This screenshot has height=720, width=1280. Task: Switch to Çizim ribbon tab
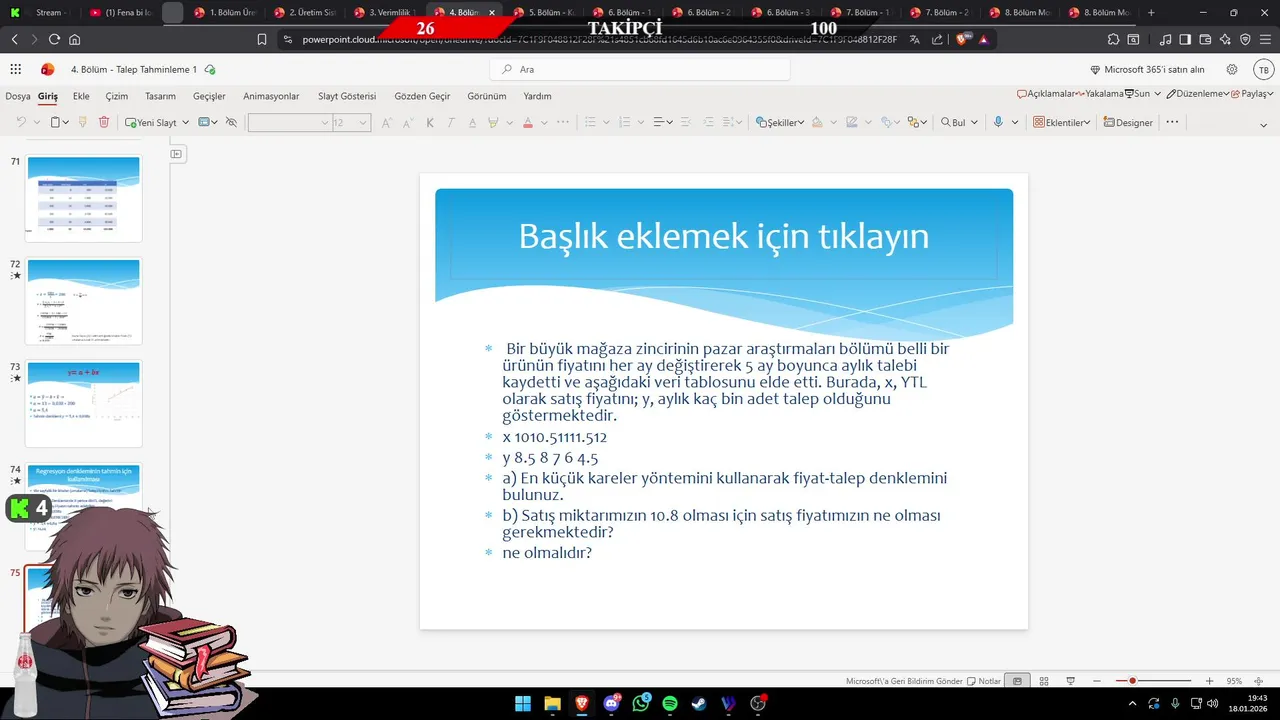coord(117,96)
